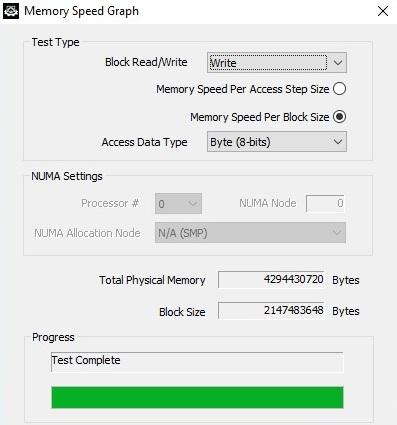
Task: Click the Write dropdown arrow
Action: click(338, 63)
